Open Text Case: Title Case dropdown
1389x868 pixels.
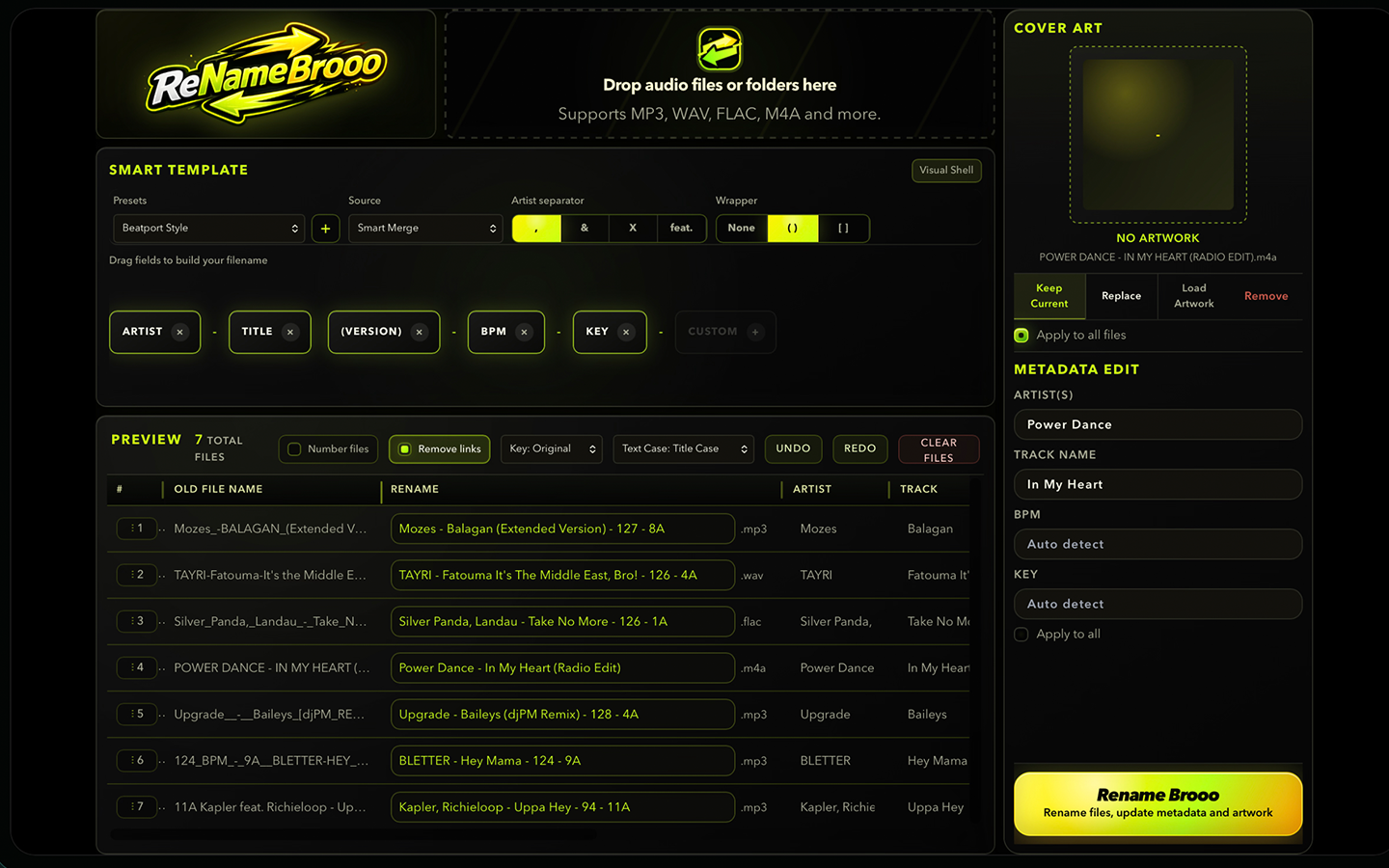point(684,449)
